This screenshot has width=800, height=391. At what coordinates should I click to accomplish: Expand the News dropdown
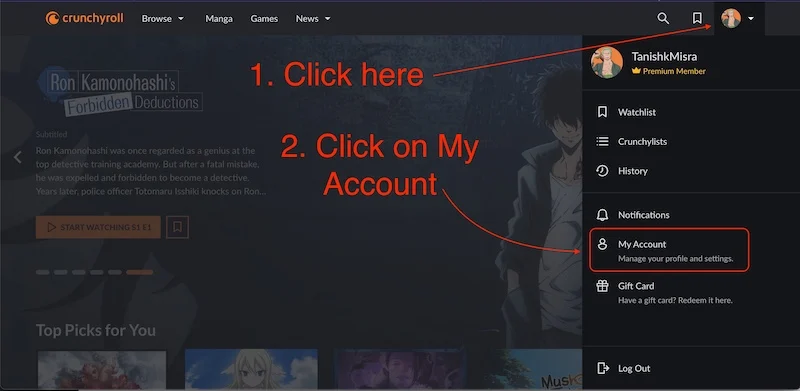coord(313,18)
